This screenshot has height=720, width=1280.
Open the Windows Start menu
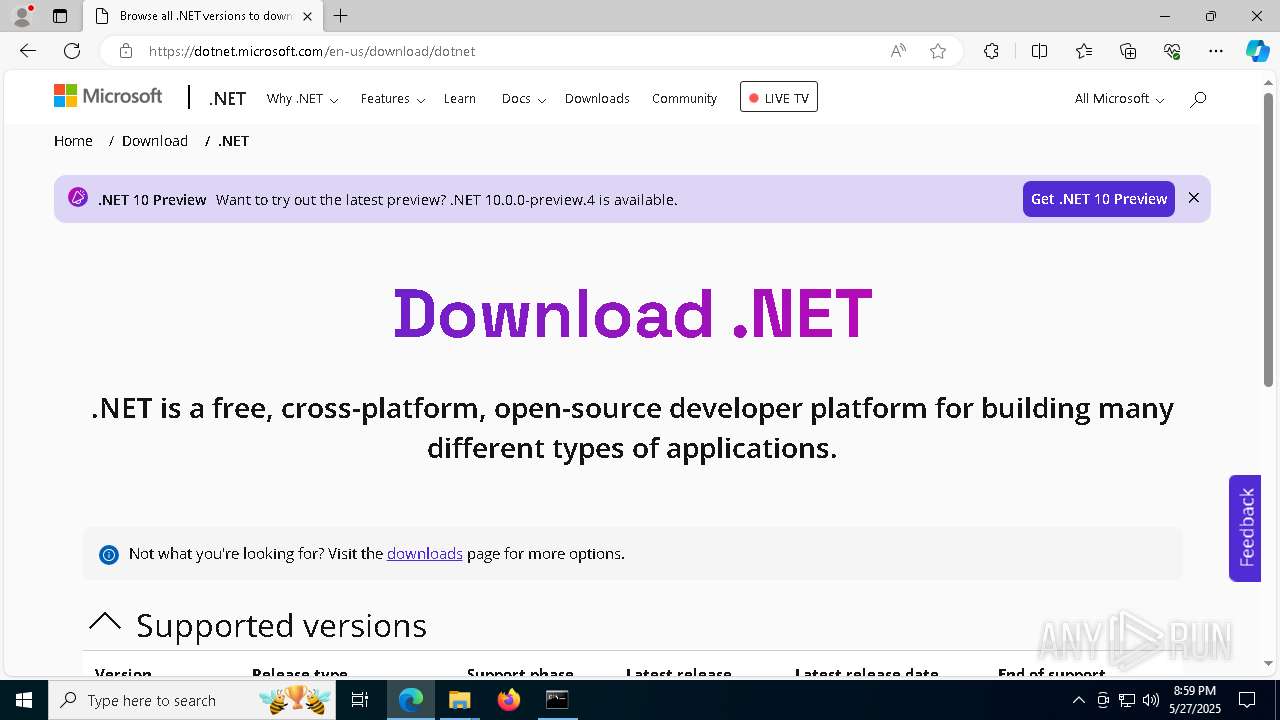[x=24, y=700]
